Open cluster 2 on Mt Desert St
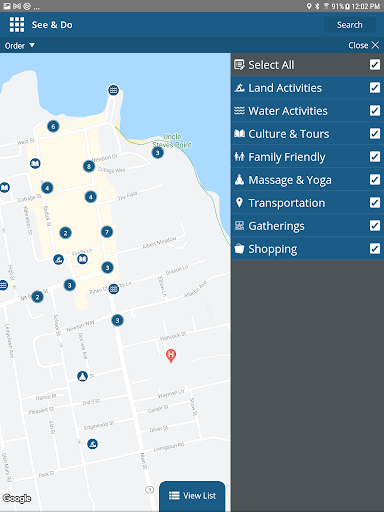 pos(37,297)
